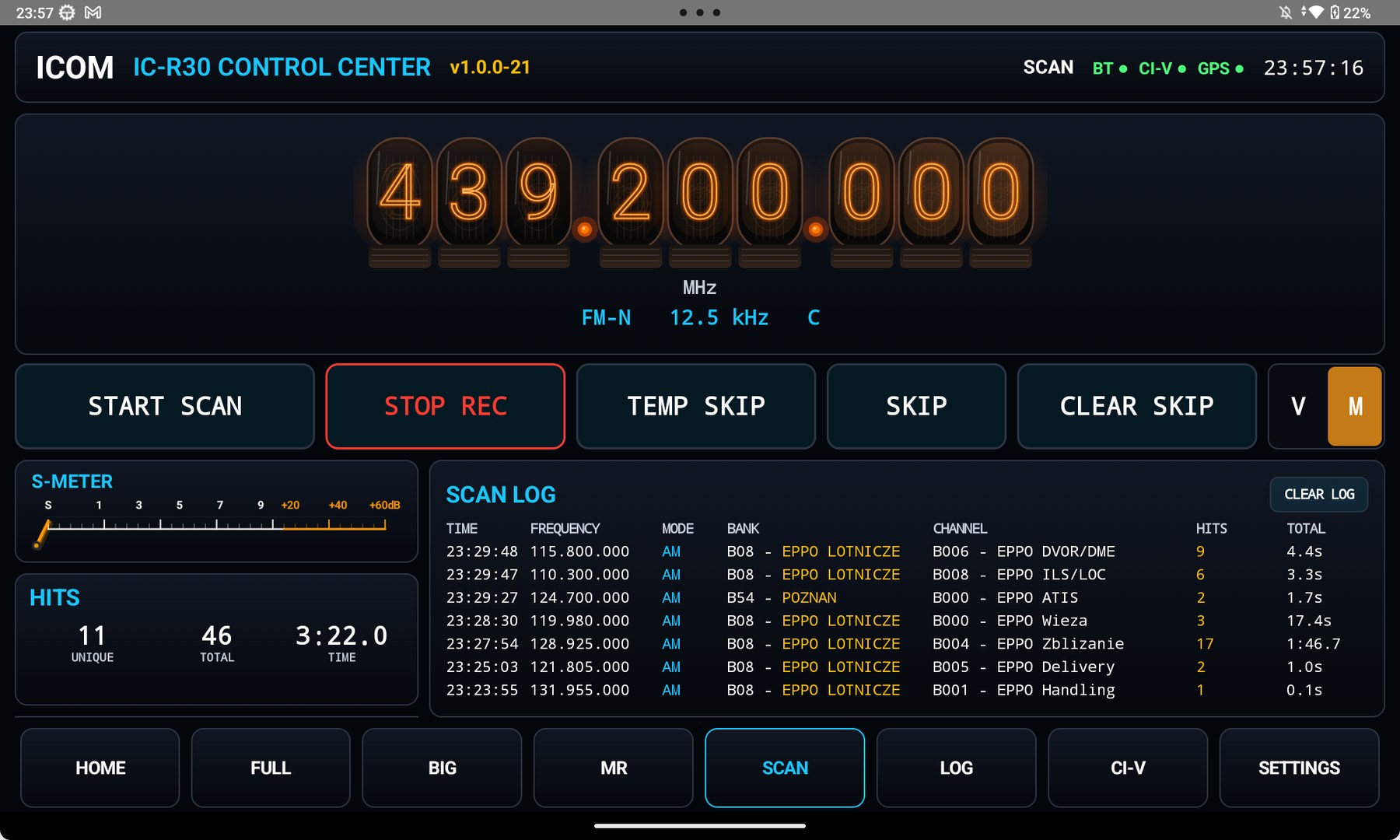Tap the 11 UNIQUE hits counter

[x=93, y=643]
